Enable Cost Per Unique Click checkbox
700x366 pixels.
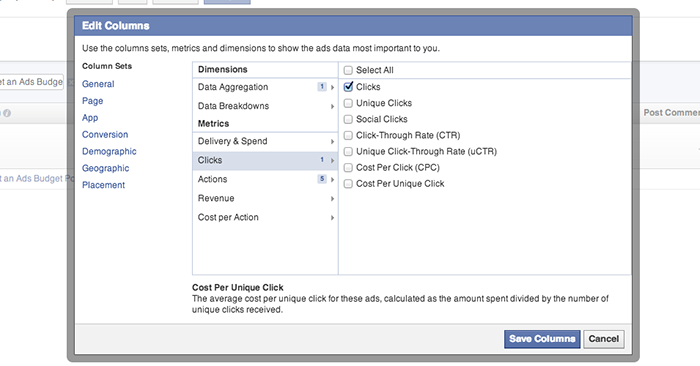(x=348, y=183)
